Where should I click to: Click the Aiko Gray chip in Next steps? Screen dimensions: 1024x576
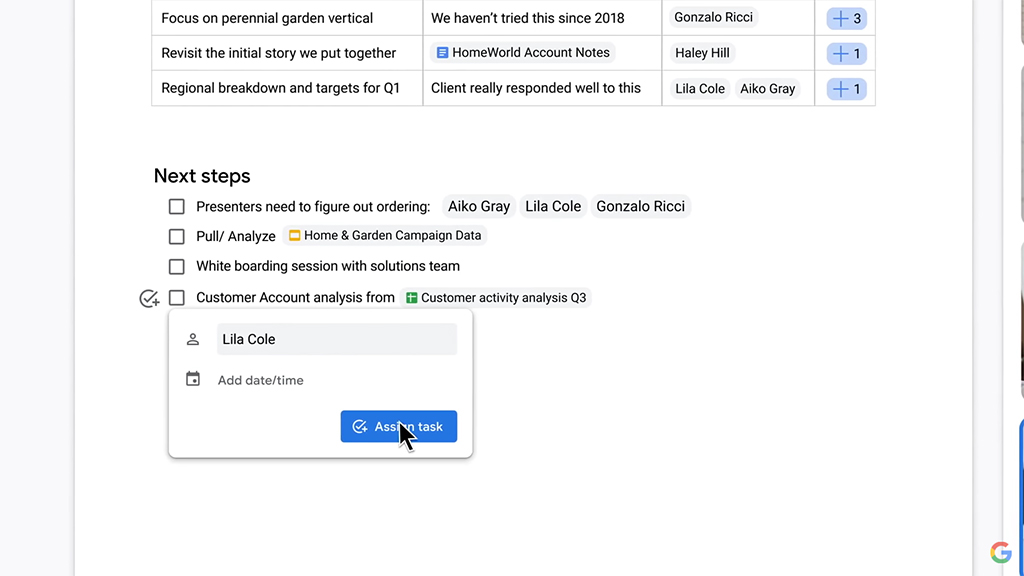coord(478,207)
